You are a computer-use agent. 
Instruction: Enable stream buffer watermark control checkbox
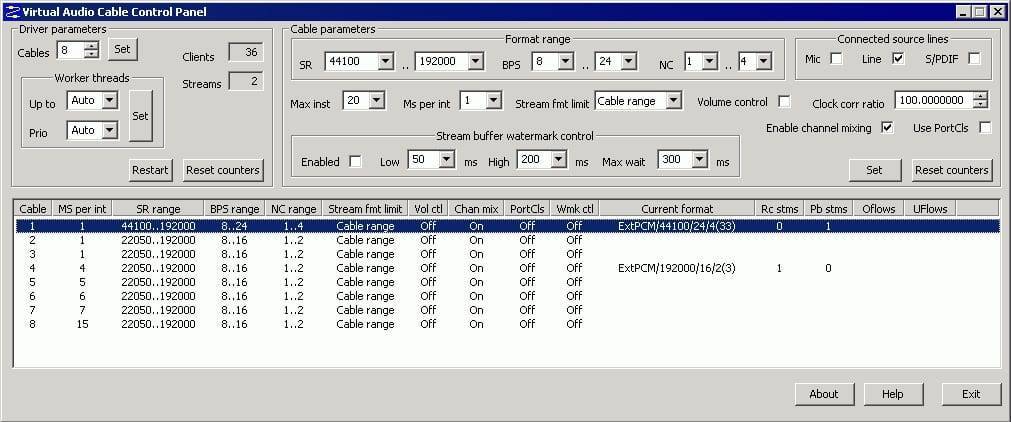point(356,161)
